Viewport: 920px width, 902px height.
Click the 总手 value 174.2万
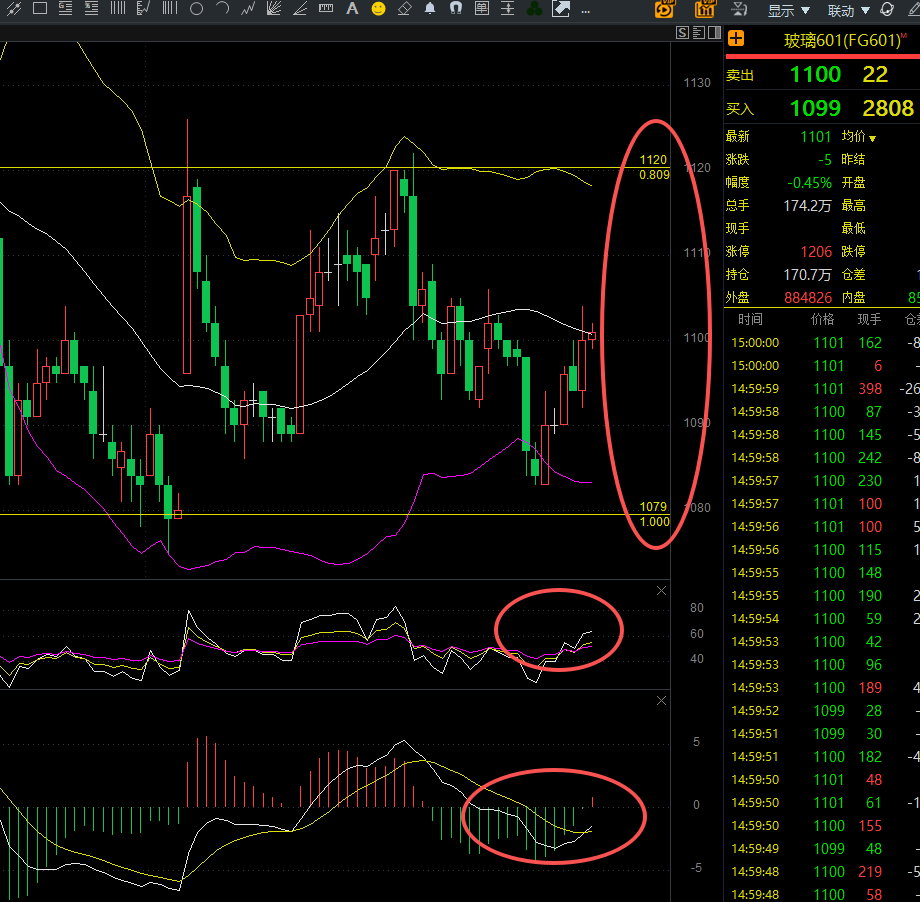point(807,205)
